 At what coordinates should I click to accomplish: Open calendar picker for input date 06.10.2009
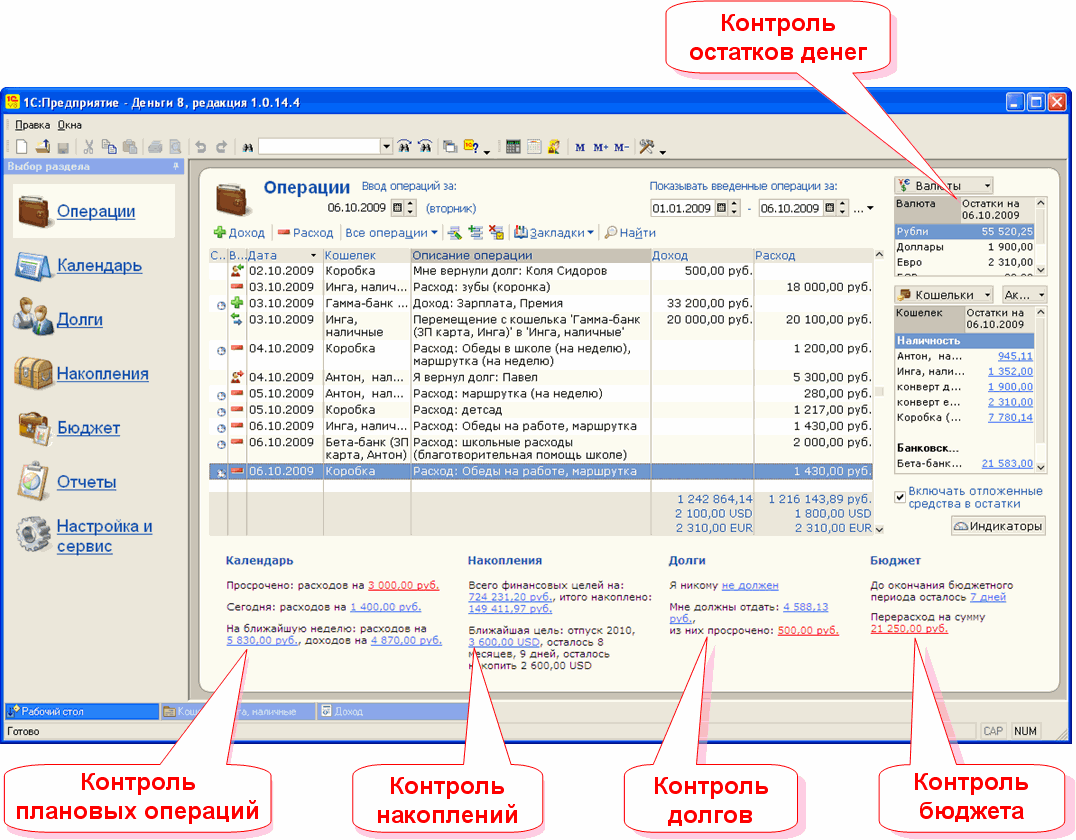tap(397, 207)
